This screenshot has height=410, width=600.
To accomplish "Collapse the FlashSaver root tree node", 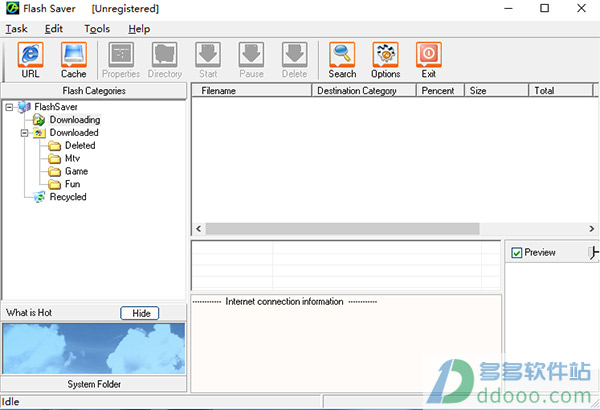I will (x=9, y=108).
